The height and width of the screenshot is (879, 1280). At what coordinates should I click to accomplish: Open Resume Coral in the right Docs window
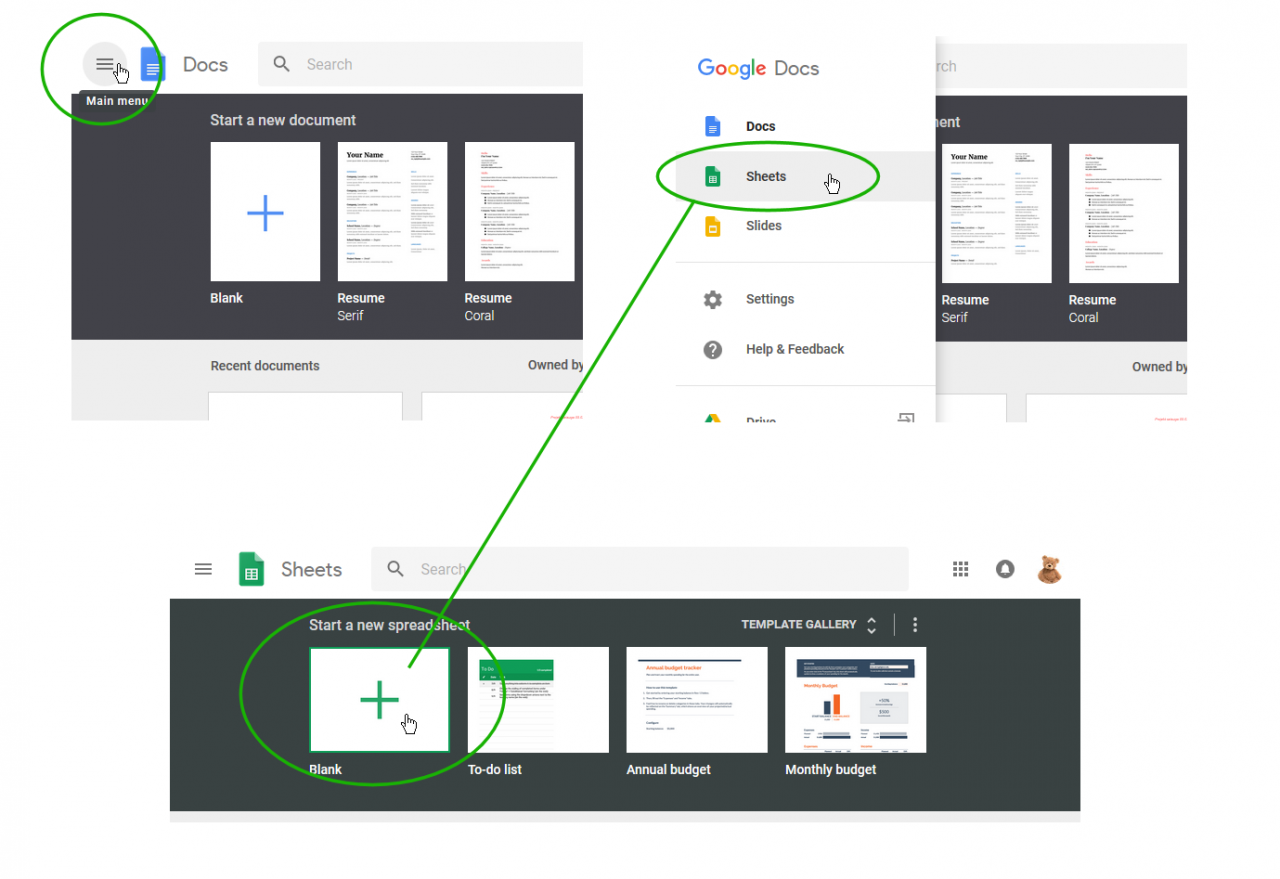[x=1124, y=214]
